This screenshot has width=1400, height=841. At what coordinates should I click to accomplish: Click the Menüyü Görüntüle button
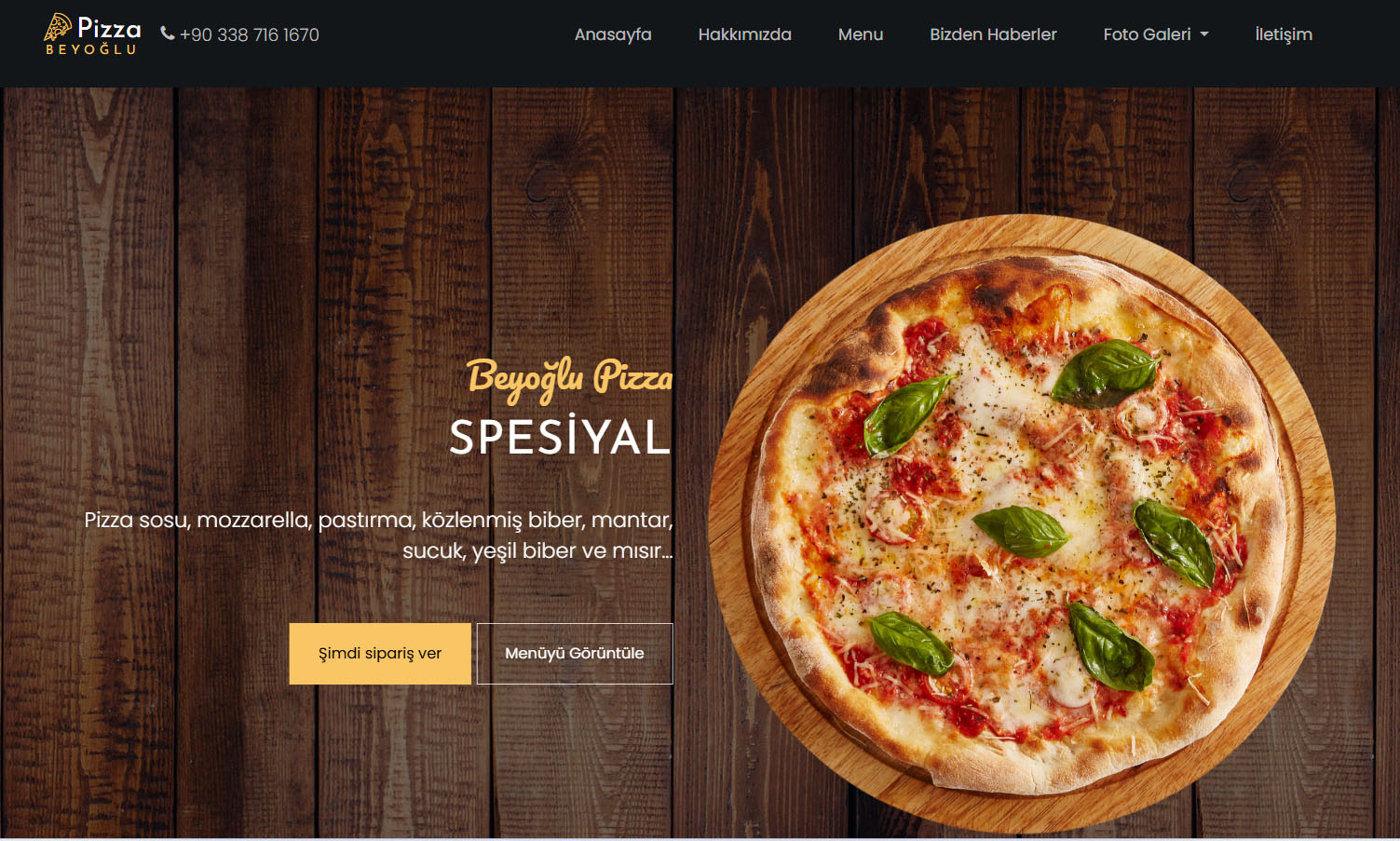(575, 654)
